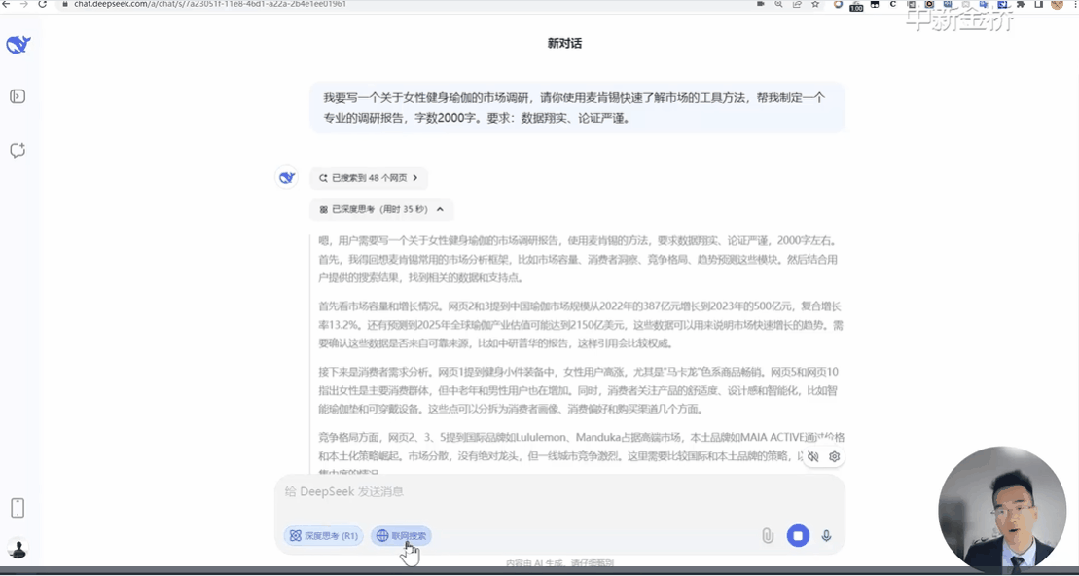Bookmark this page with the star
The height and width of the screenshot is (576, 1079).
tap(815, 4)
